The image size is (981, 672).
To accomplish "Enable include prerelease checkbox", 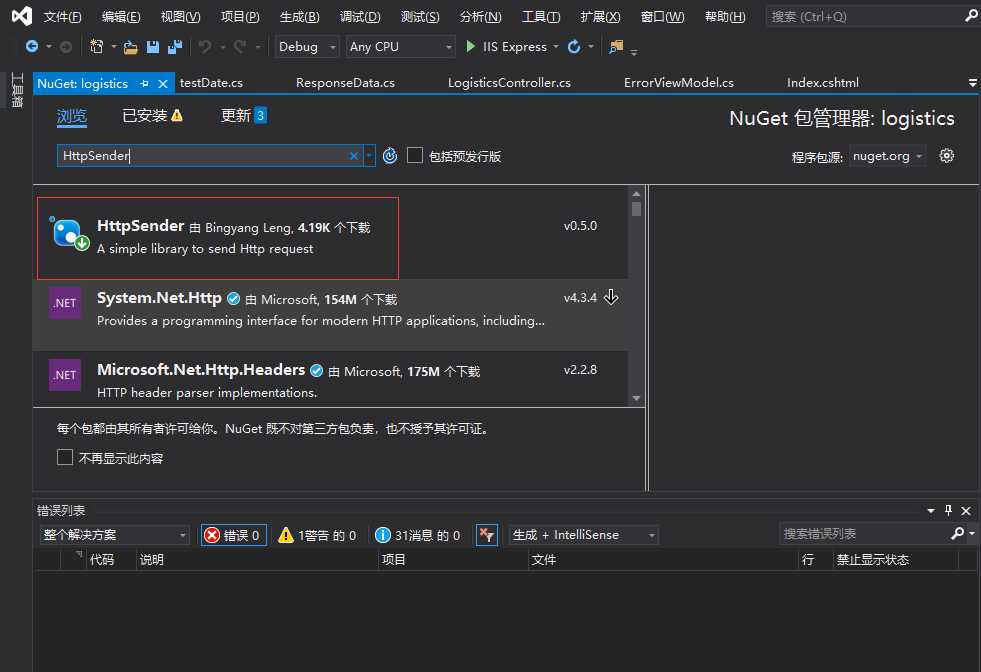I will click(415, 155).
